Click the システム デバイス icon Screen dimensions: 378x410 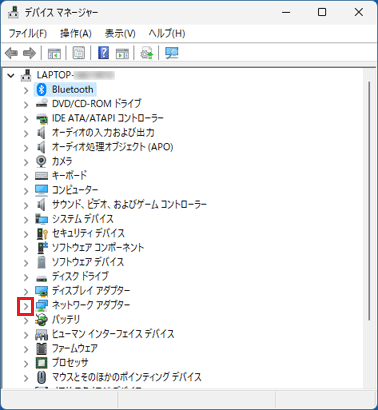(41, 219)
